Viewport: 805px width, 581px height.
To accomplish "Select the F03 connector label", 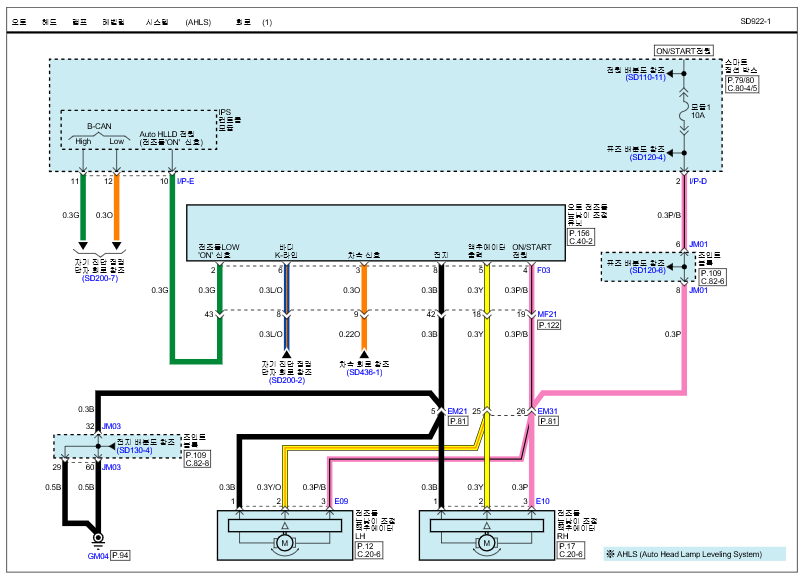I will pyautogui.click(x=544, y=270).
